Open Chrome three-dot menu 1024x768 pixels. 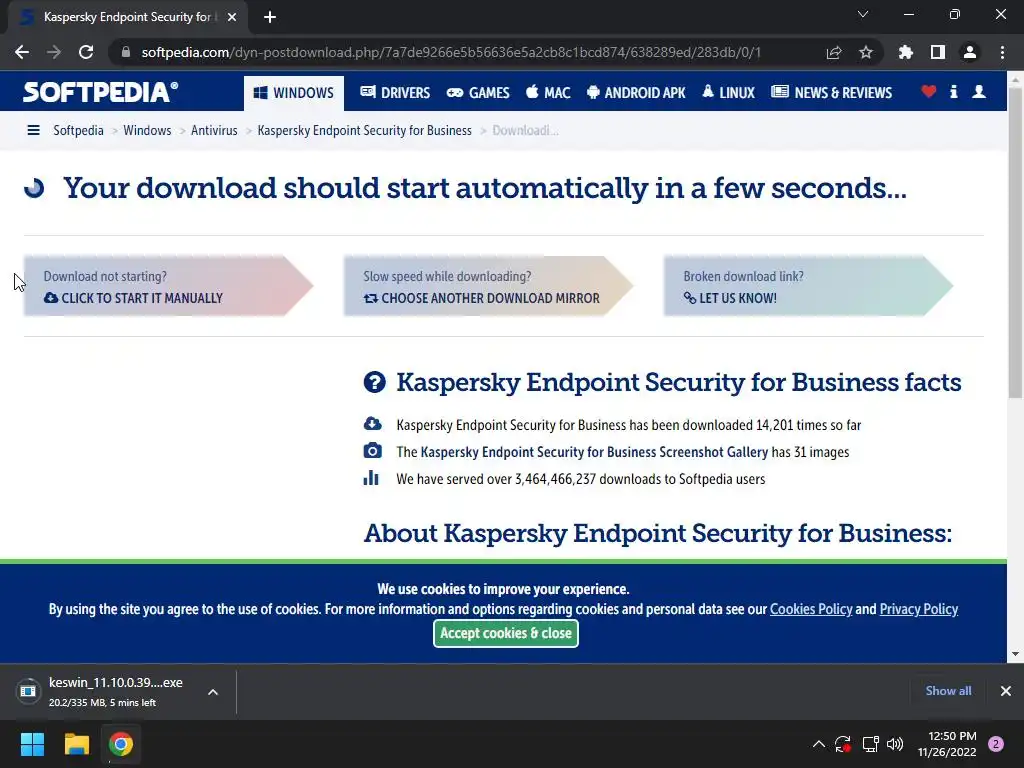[1002, 52]
